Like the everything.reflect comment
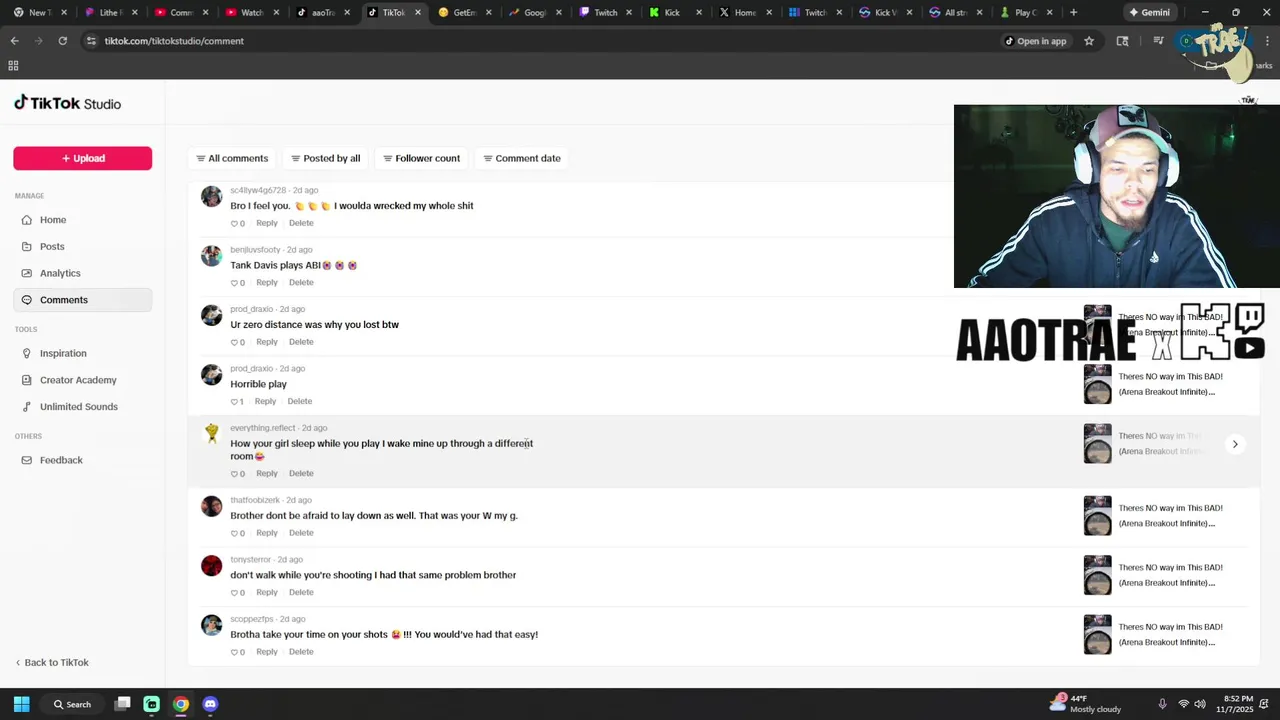The width and height of the screenshot is (1280, 720). [237, 474]
